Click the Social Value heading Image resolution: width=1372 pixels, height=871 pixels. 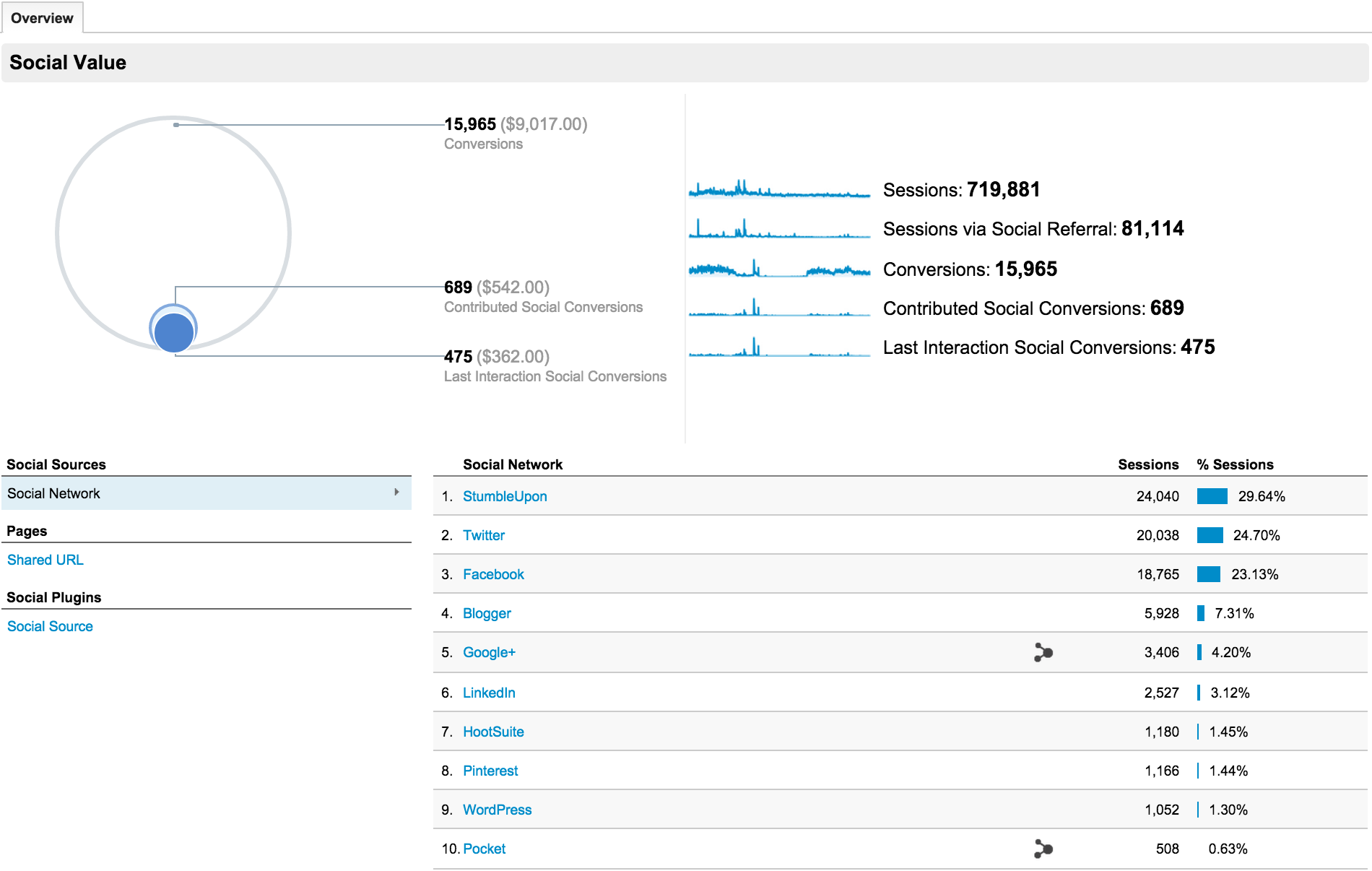(68, 63)
